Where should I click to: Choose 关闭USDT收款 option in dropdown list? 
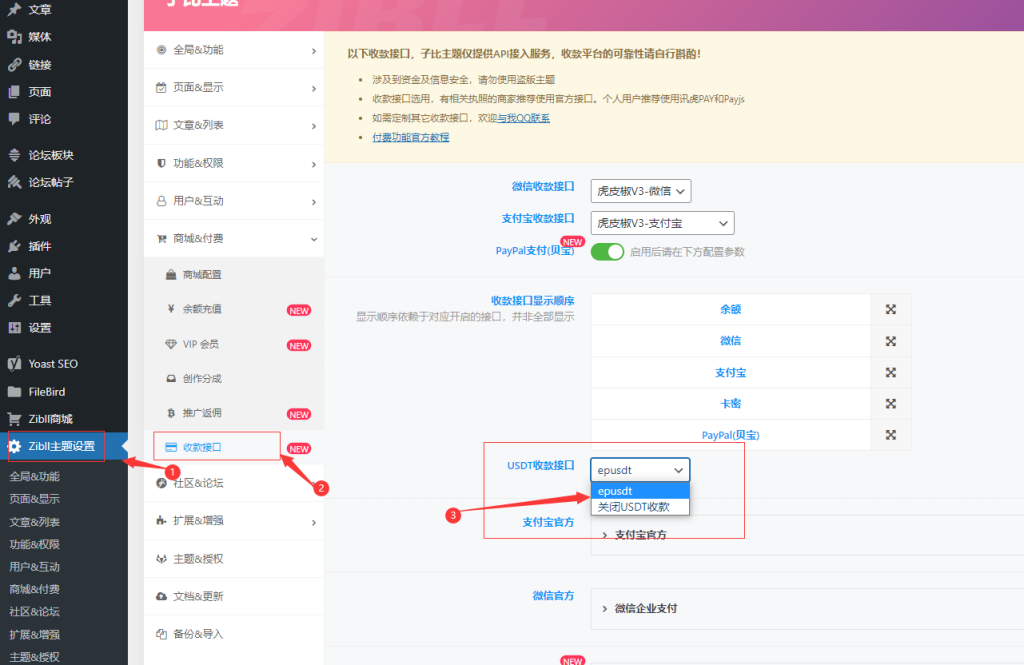(640, 507)
